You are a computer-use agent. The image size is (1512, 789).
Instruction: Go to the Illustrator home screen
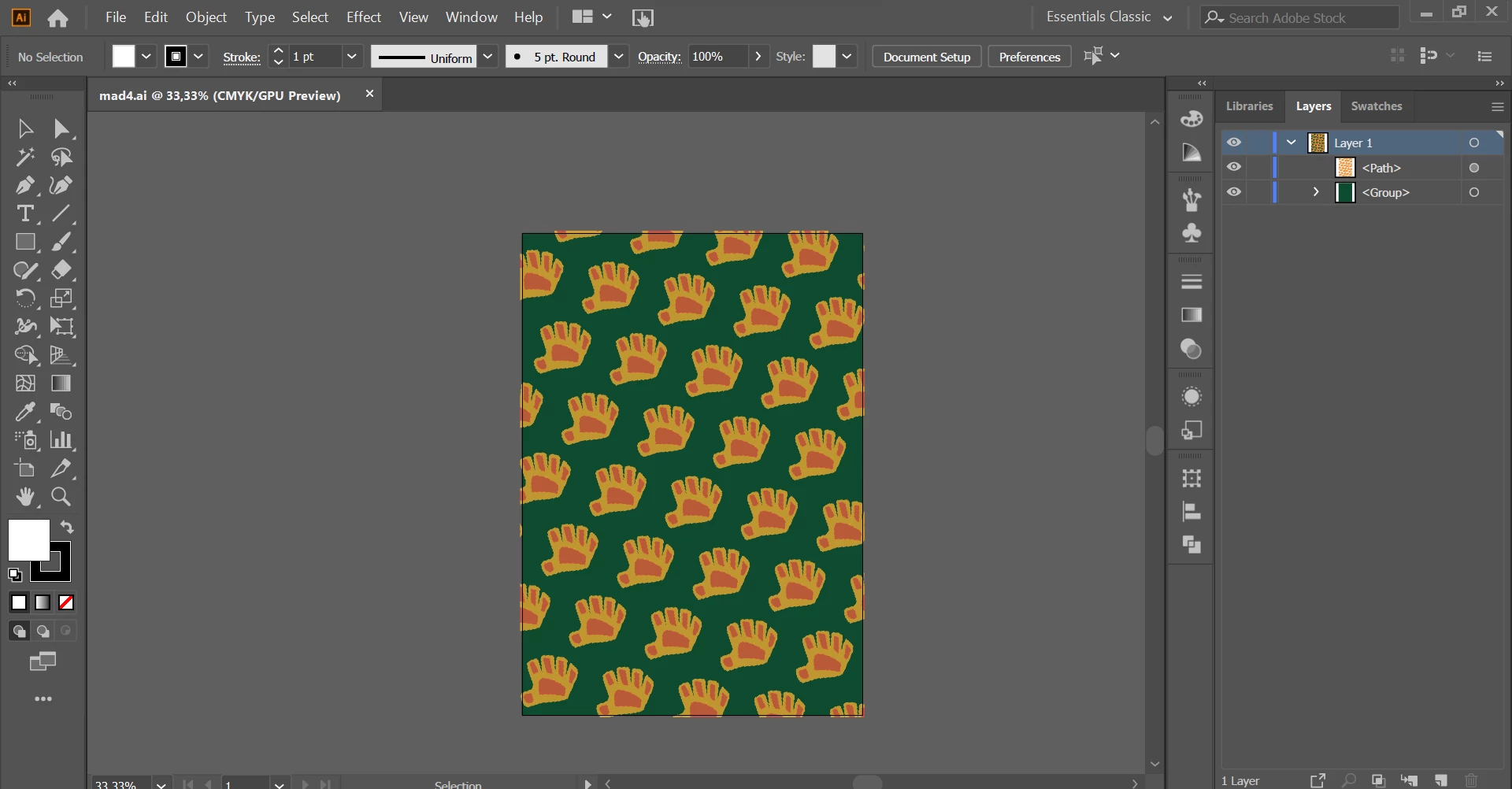click(57, 18)
